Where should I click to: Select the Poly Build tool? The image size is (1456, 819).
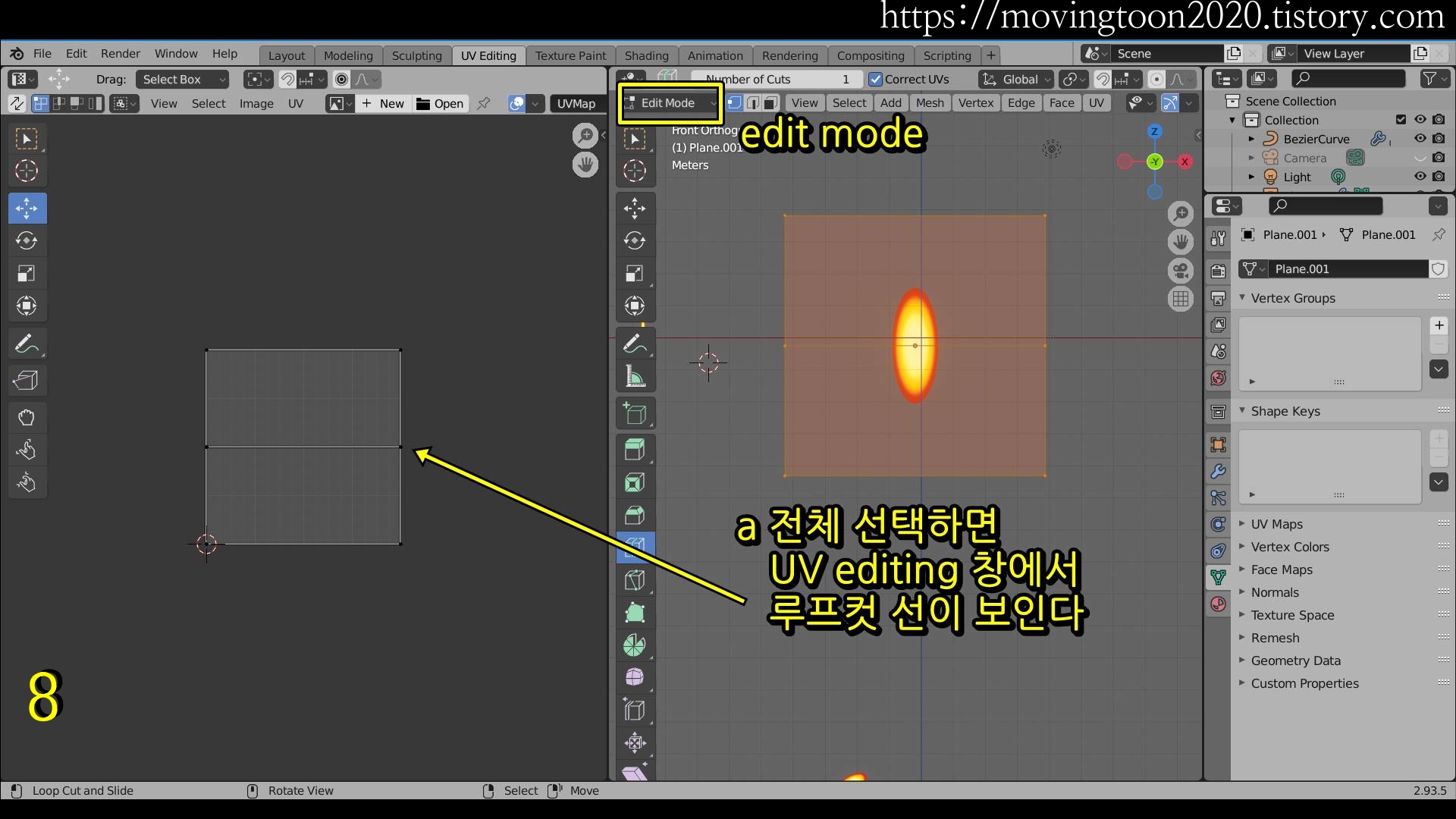click(x=635, y=613)
